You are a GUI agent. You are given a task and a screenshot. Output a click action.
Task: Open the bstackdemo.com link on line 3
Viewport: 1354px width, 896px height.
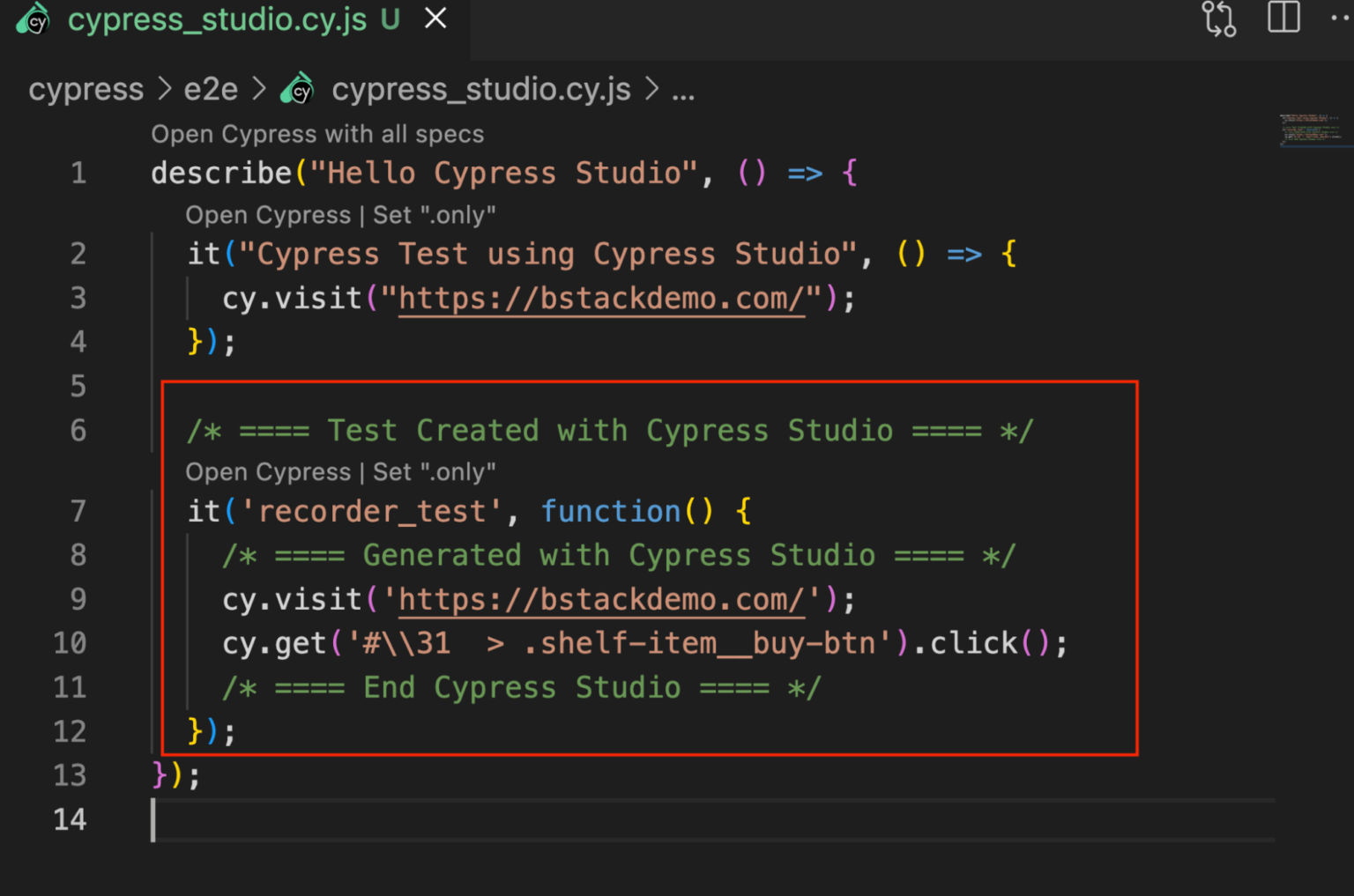[x=602, y=298]
